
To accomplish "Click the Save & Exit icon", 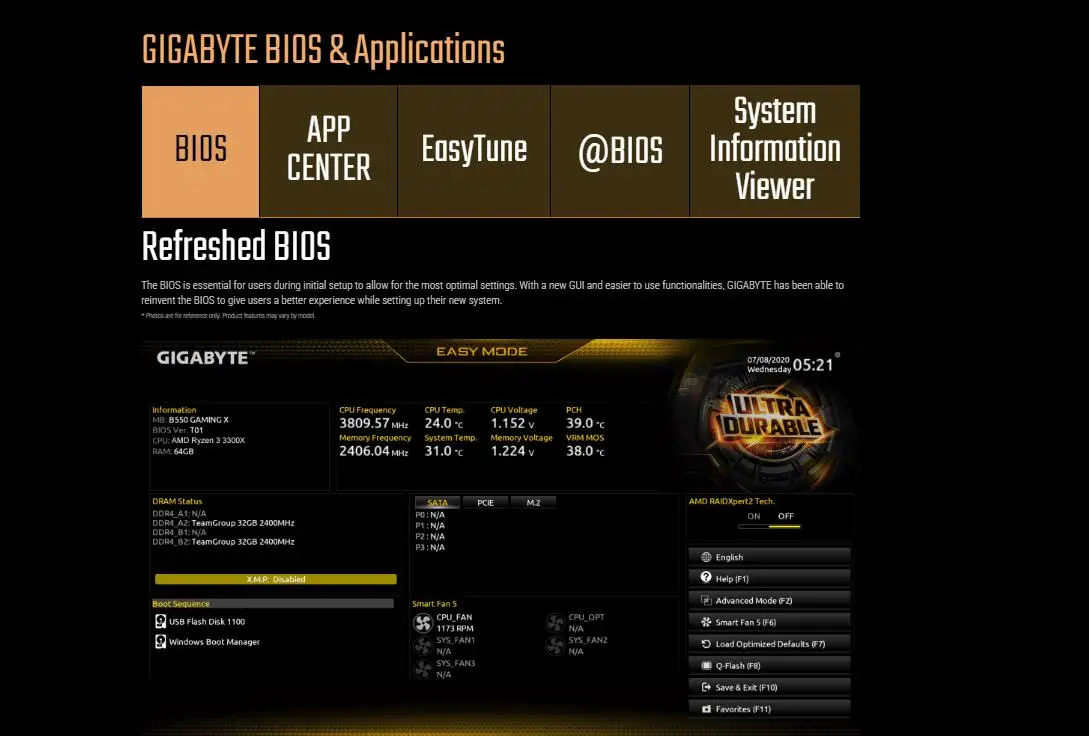I will pyautogui.click(x=706, y=687).
